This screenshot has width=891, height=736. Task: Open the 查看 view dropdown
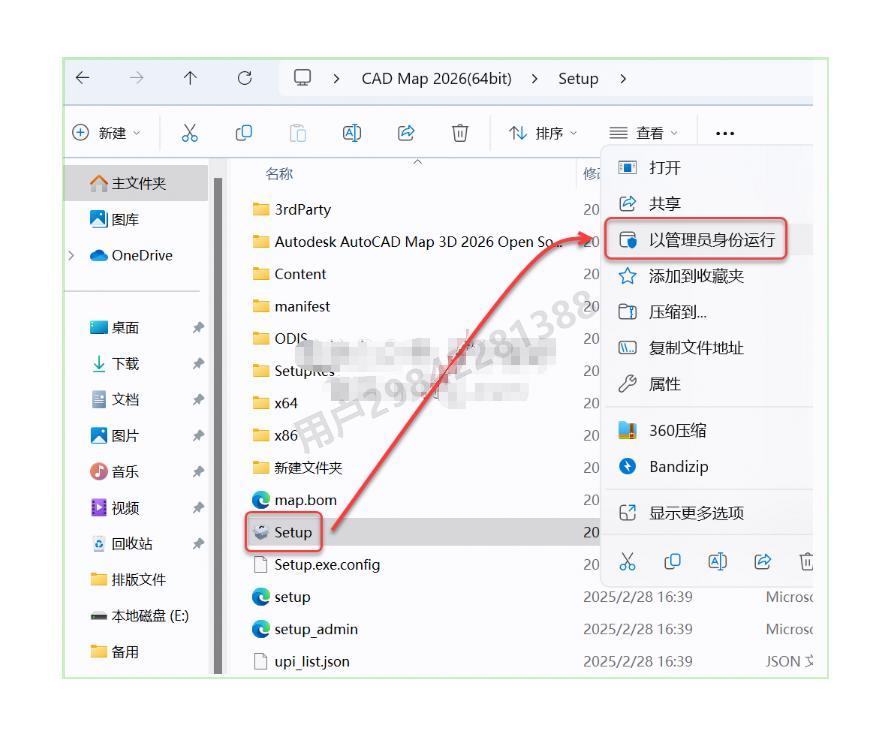[644, 133]
